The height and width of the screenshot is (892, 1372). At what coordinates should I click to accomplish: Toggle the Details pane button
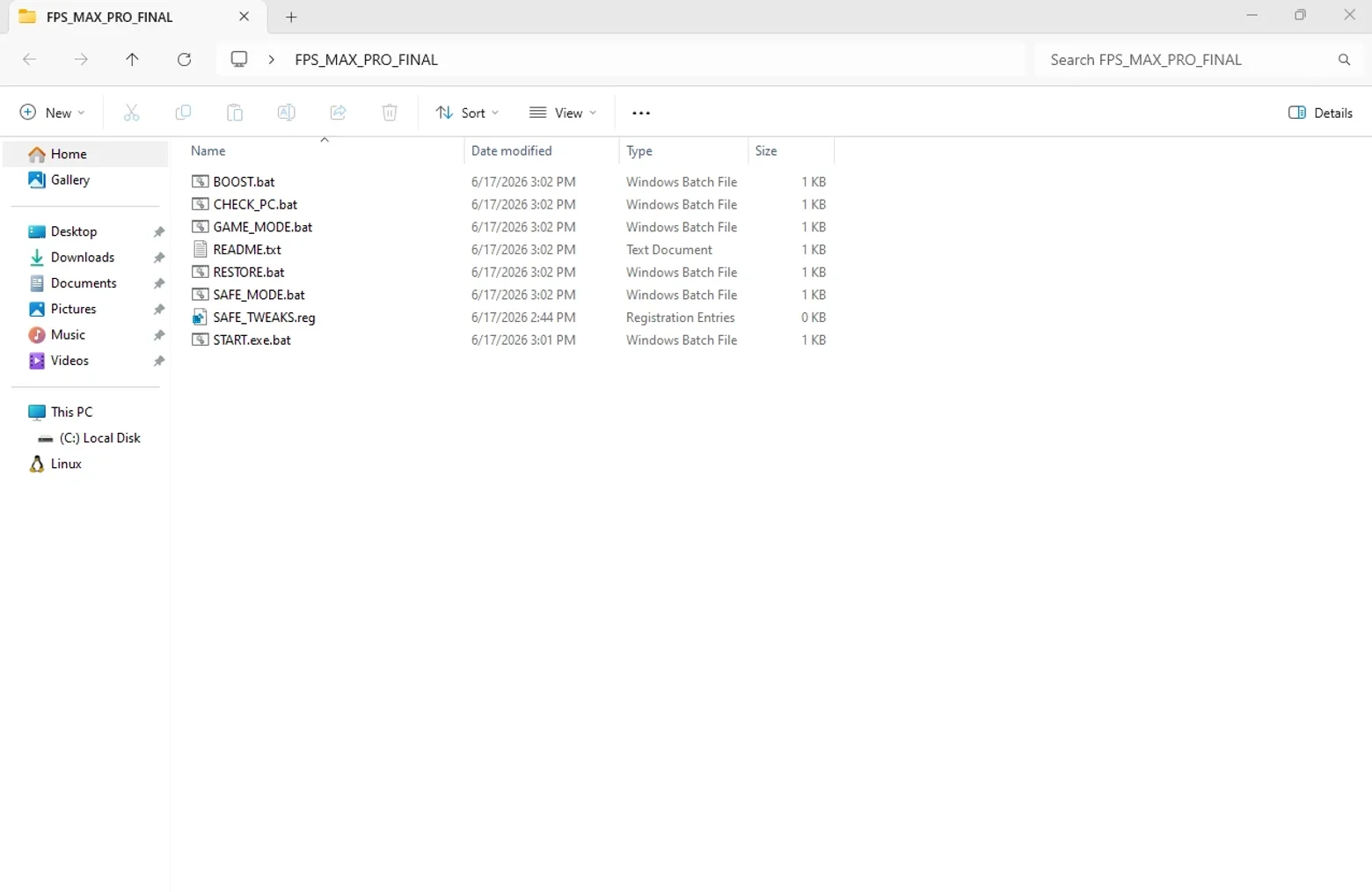[1320, 113]
